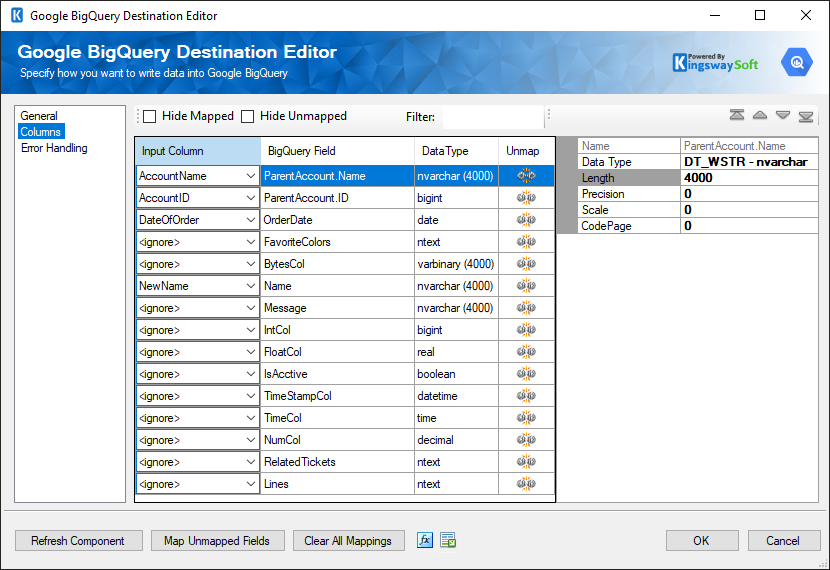830x570 pixels.
Task: Select the CodePage property value
Action: pyautogui.click(x=749, y=226)
